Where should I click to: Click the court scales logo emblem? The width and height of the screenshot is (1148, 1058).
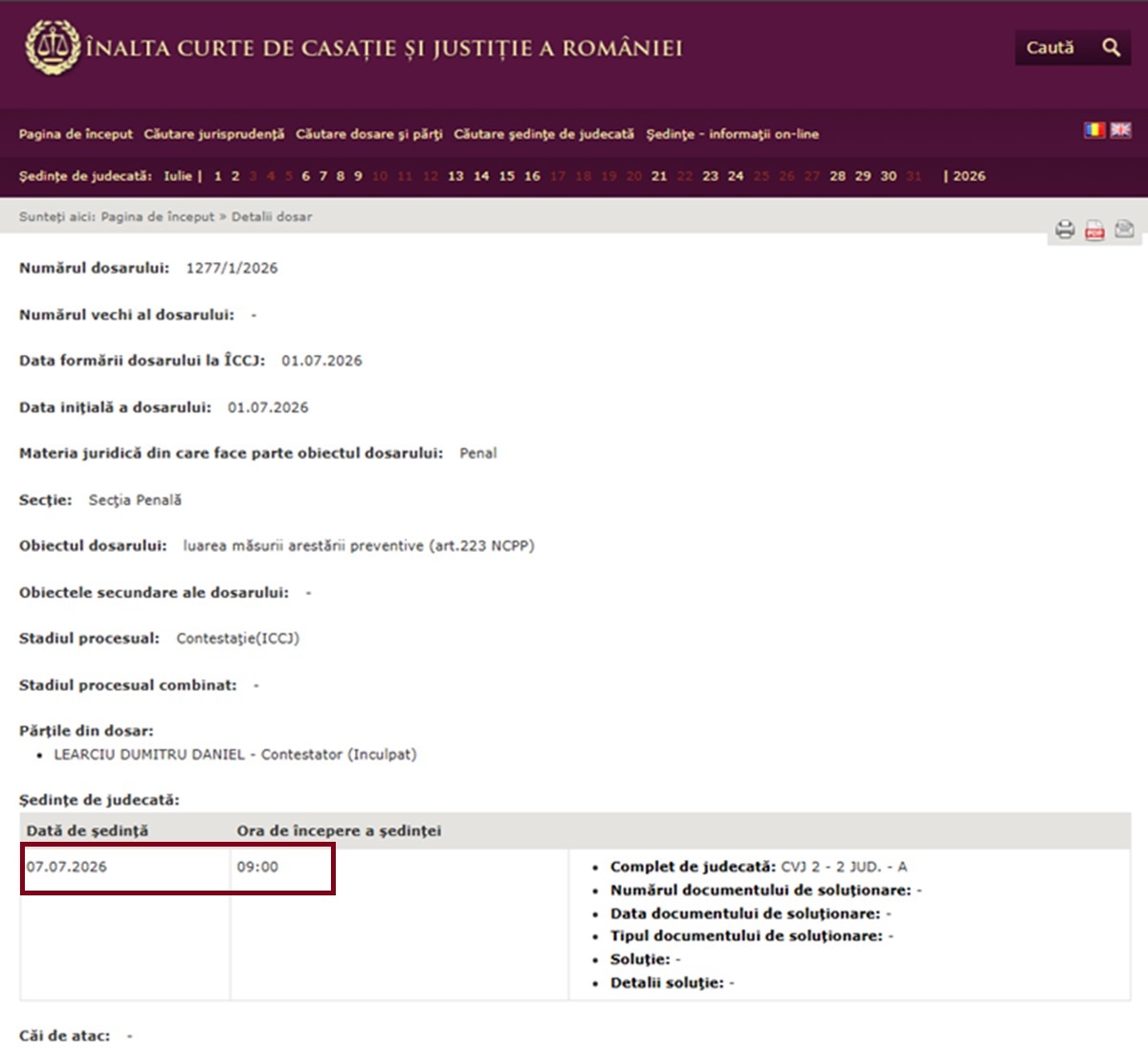point(53,47)
